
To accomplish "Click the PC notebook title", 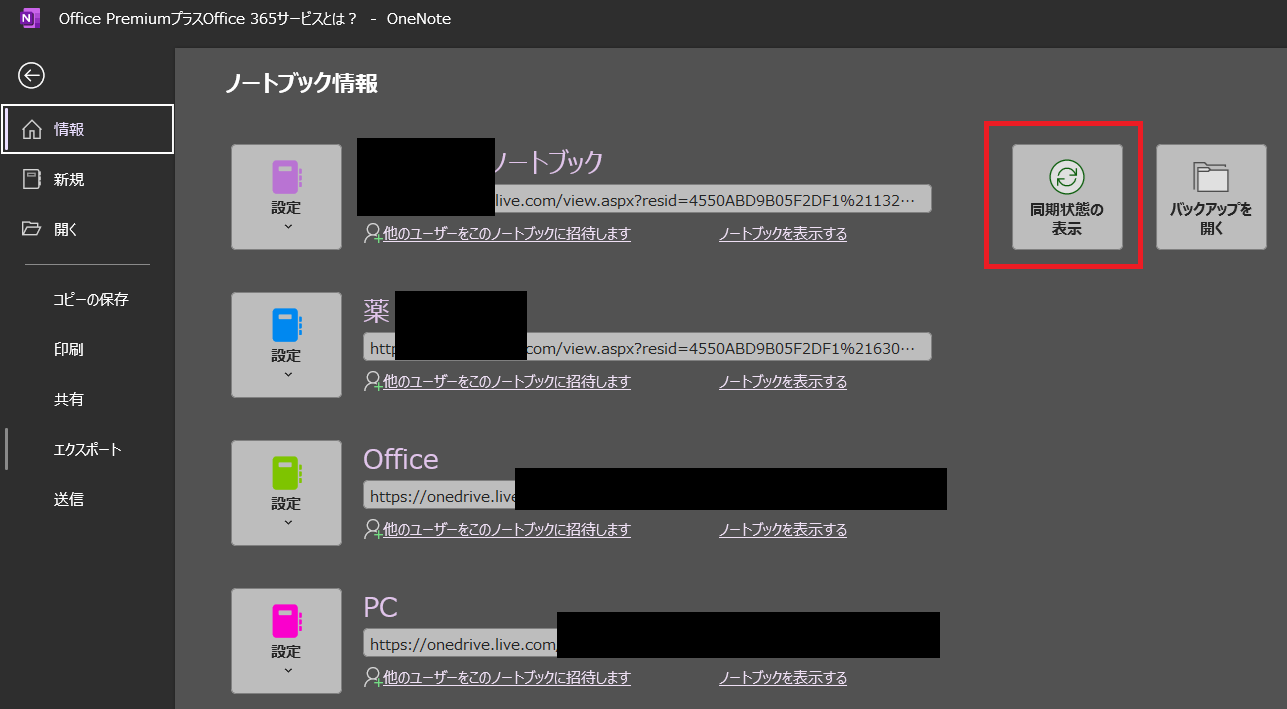I will [x=380, y=607].
